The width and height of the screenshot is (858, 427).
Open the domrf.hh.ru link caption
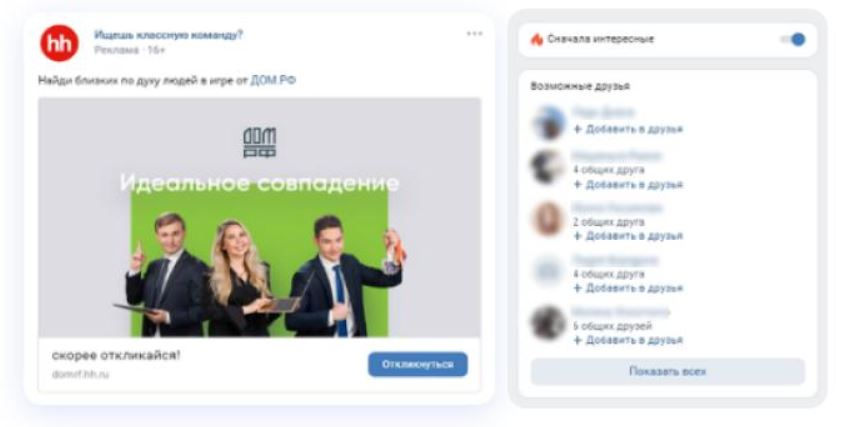pos(80,375)
